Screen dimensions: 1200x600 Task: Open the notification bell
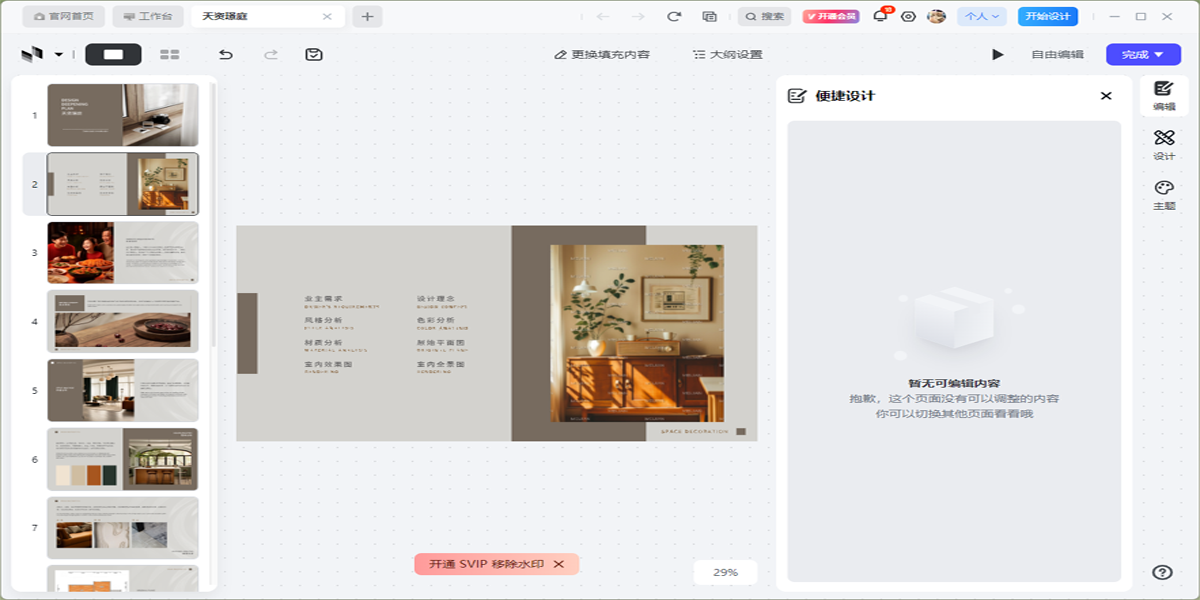point(880,16)
